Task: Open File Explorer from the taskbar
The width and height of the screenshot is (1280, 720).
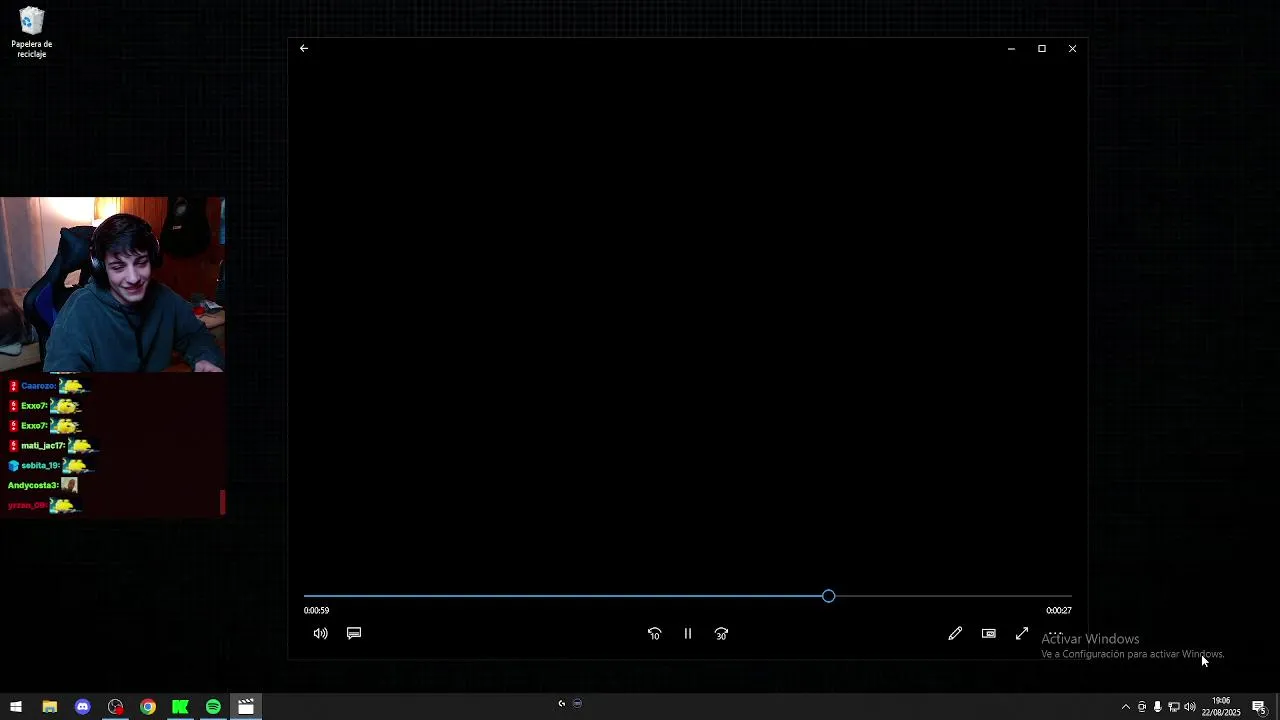Action: click(x=49, y=707)
